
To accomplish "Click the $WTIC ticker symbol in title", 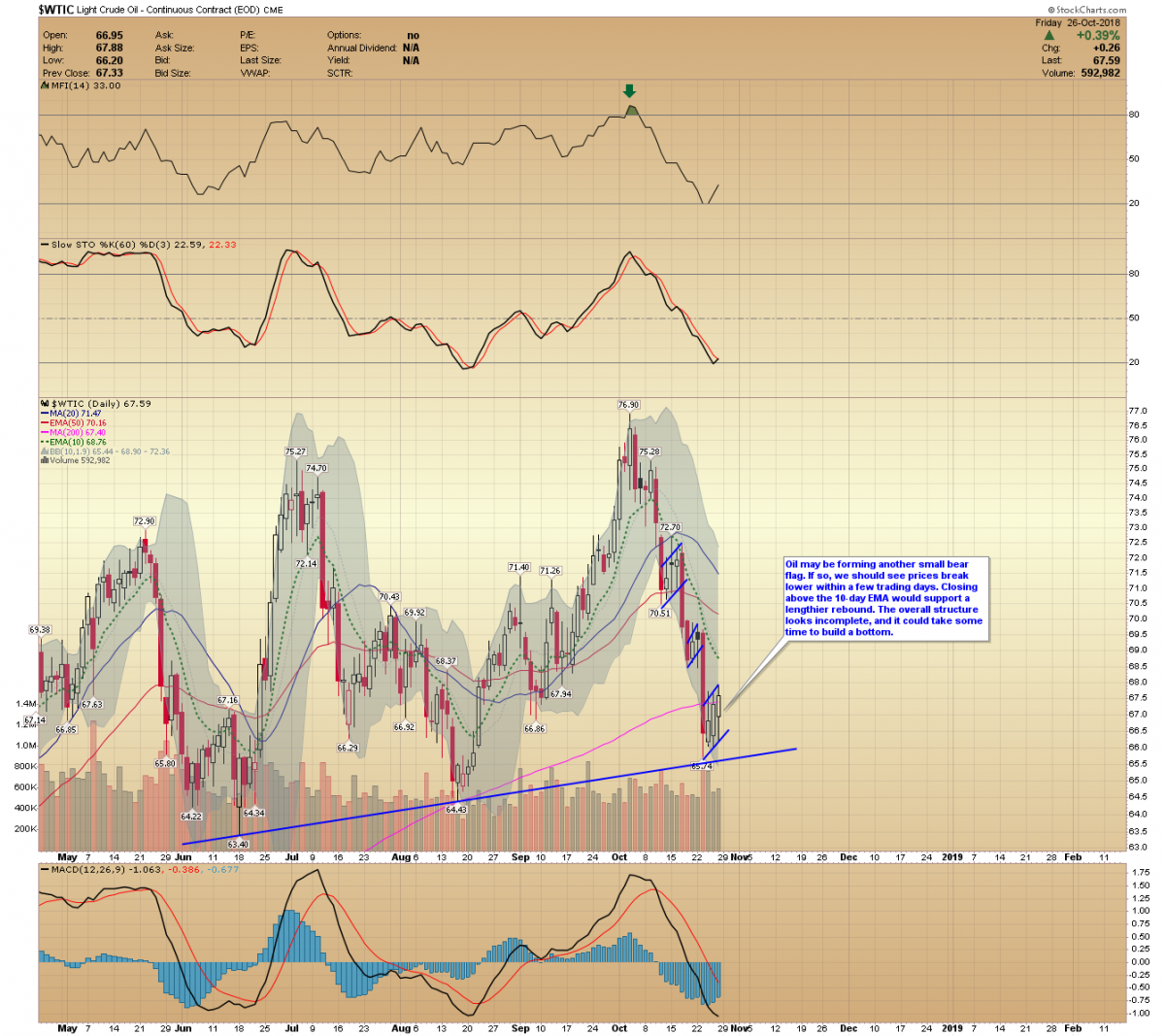I will coord(55,9).
